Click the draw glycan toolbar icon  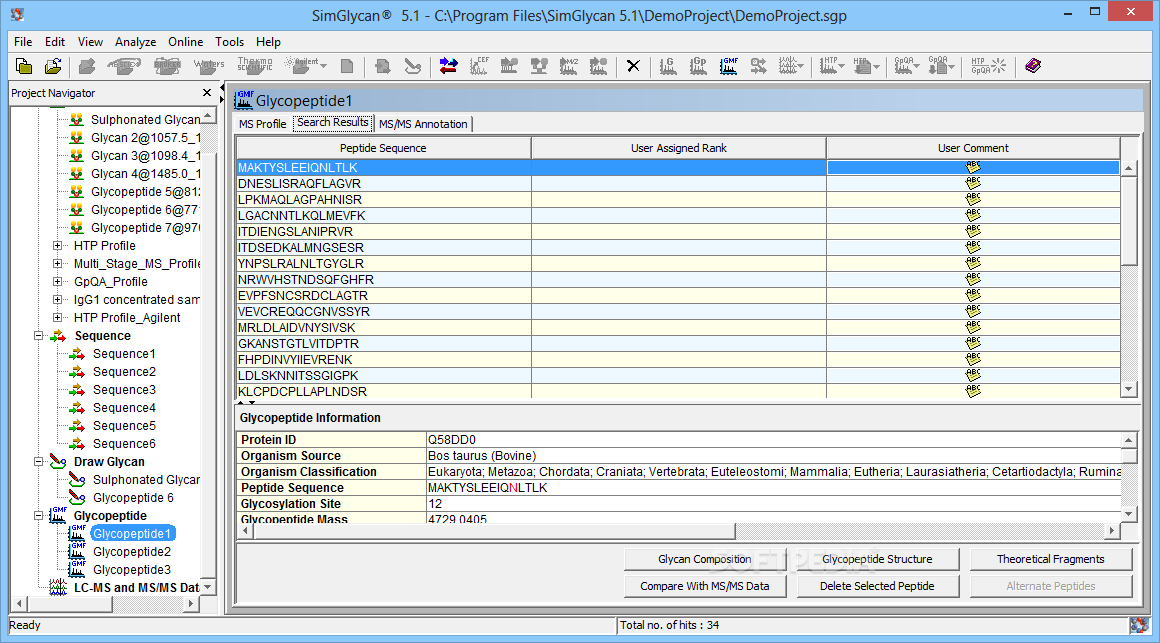413,67
